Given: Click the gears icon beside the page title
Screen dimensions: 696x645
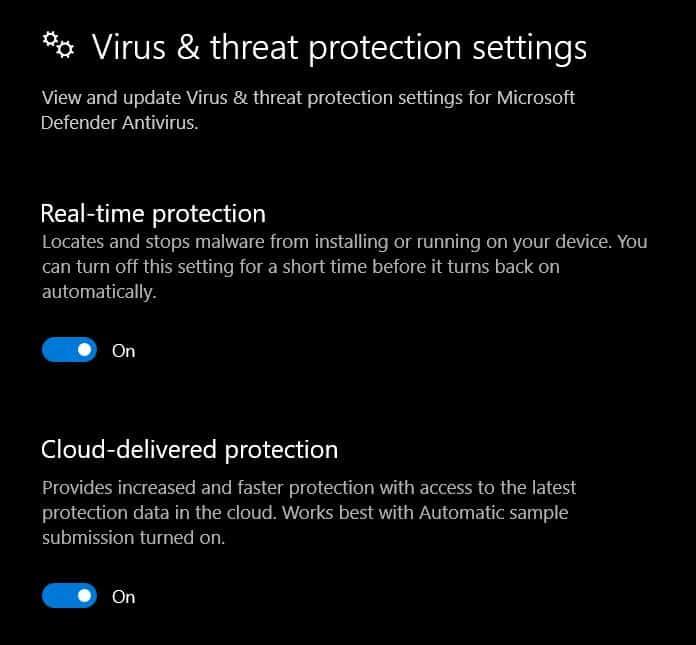Looking at the screenshot, I should point(58,45).
